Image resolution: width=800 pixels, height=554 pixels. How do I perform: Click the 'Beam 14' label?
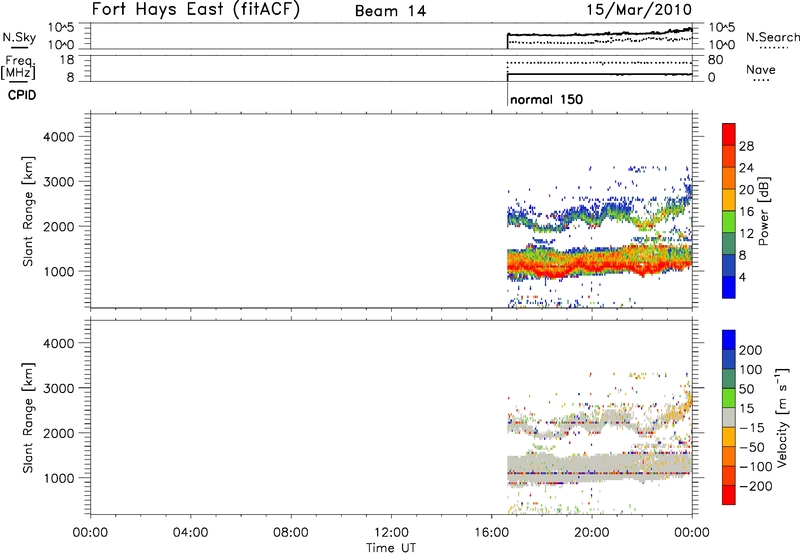pos(390,11)
